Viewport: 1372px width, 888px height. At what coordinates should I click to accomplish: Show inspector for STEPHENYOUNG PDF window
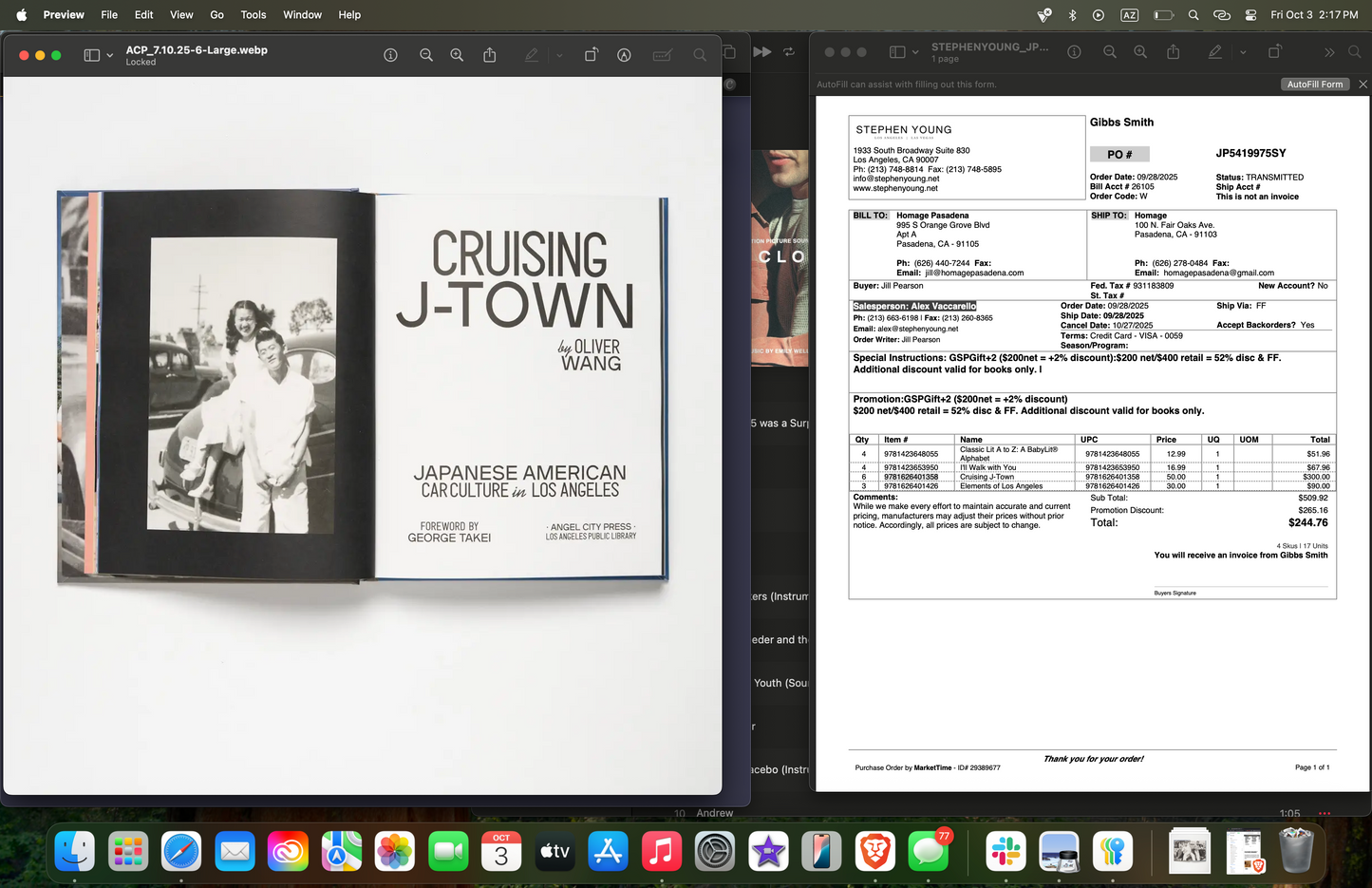coord(1074,52)
